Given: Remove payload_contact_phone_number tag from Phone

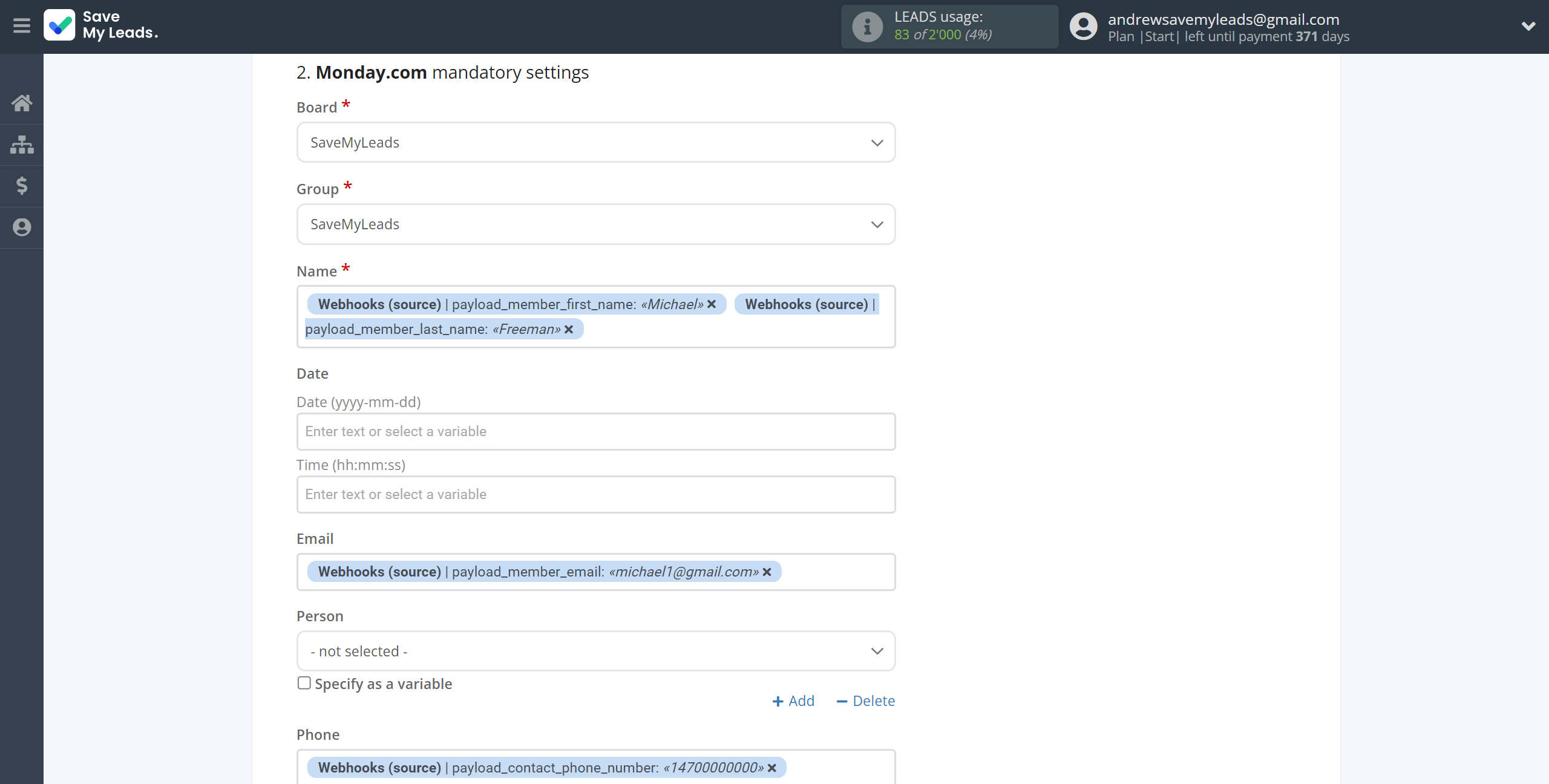Looking at the screenshot, I should (772, 768).
